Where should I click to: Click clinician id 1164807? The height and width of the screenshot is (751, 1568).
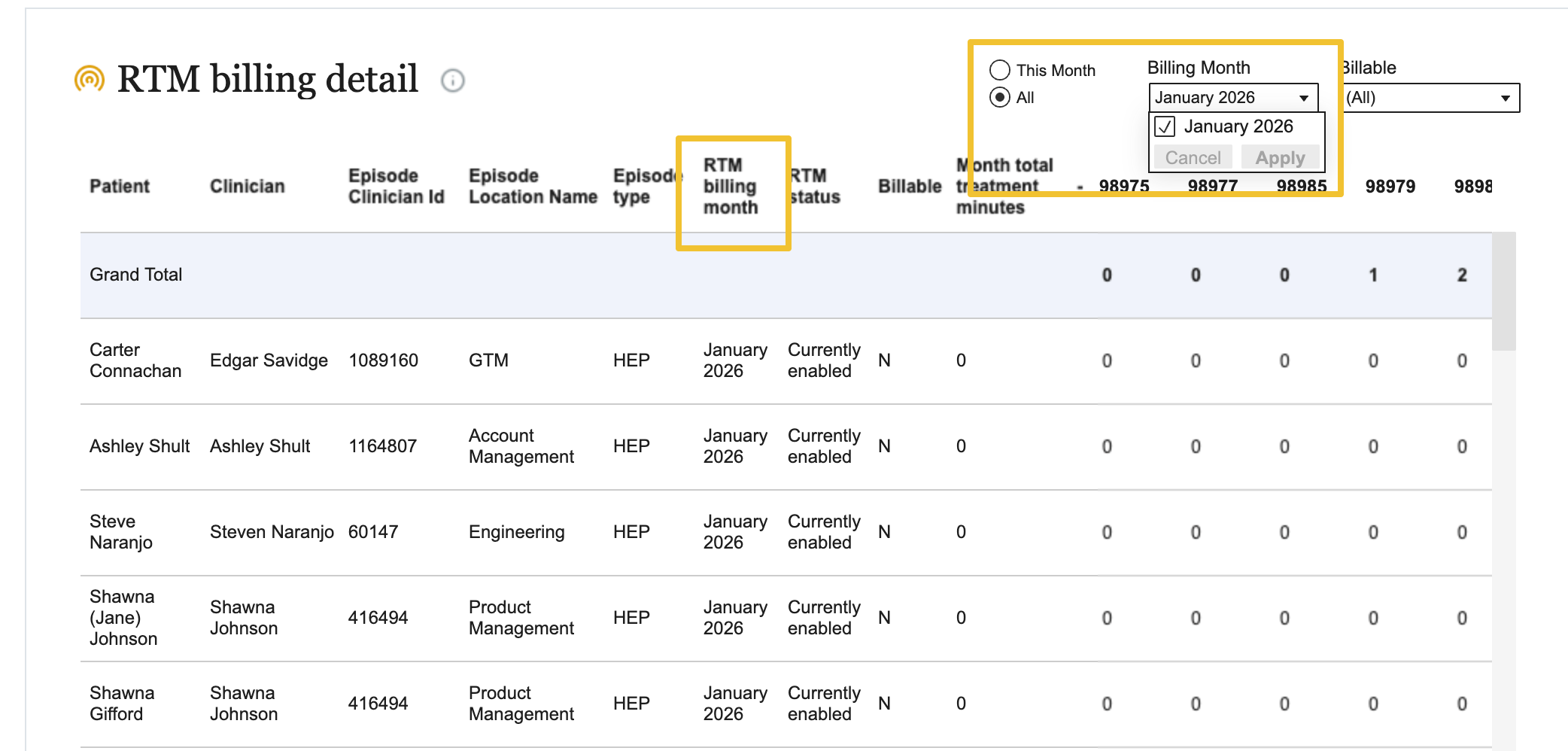coord(382,446)
